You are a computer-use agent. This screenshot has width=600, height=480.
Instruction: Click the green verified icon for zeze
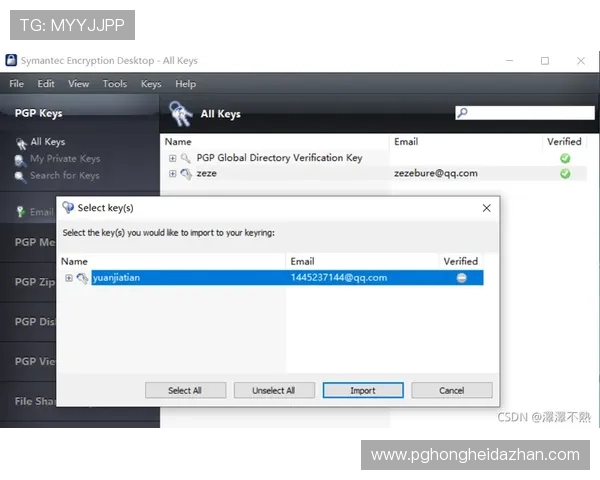point(565,173)
